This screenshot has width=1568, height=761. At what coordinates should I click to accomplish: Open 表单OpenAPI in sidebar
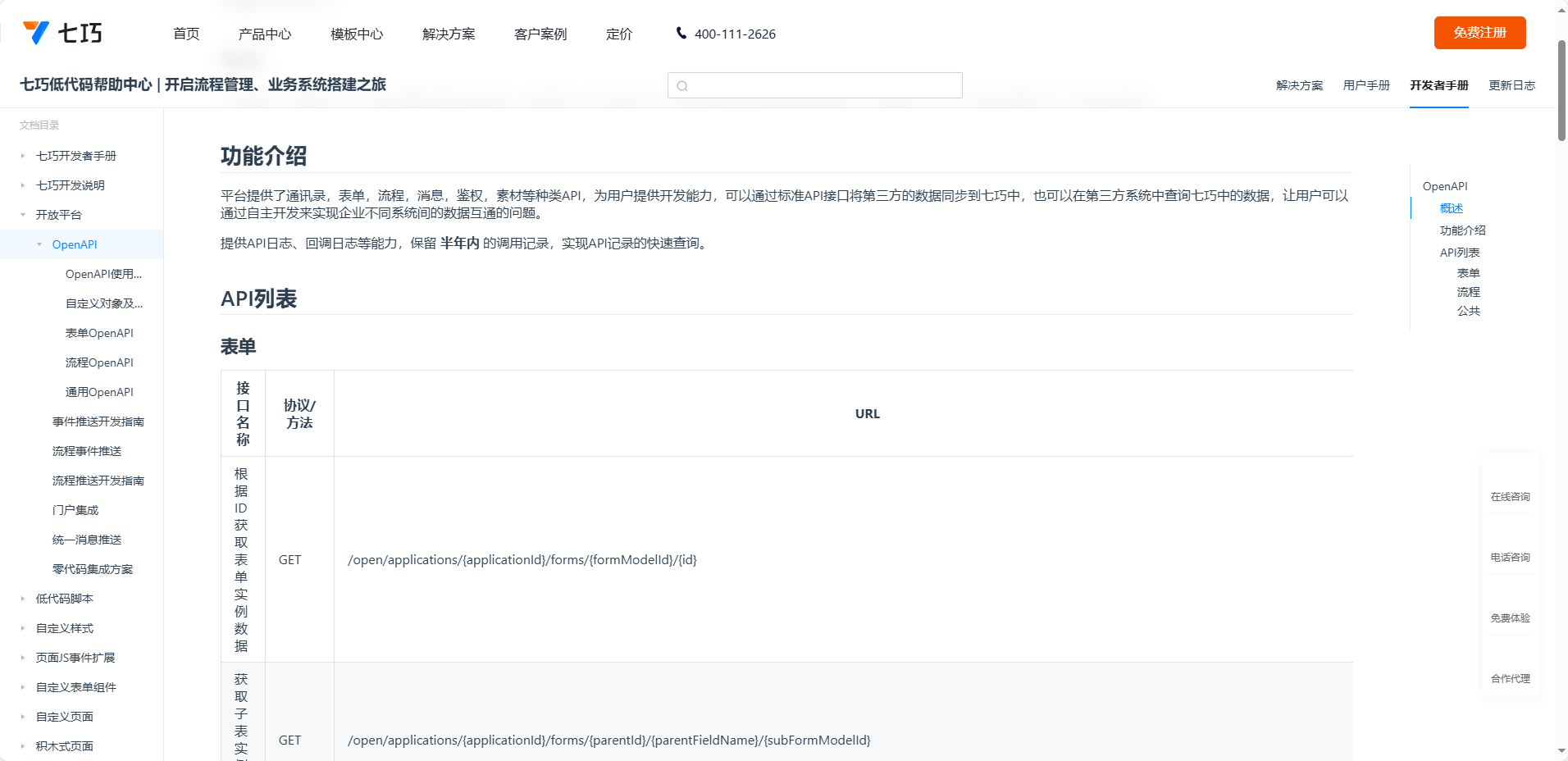pos(99,333)
